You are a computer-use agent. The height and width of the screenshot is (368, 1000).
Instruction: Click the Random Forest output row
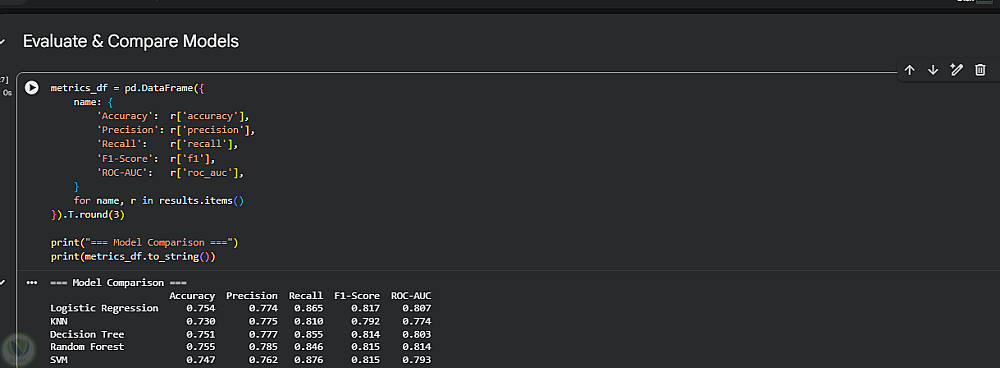(x=241, y=347)
